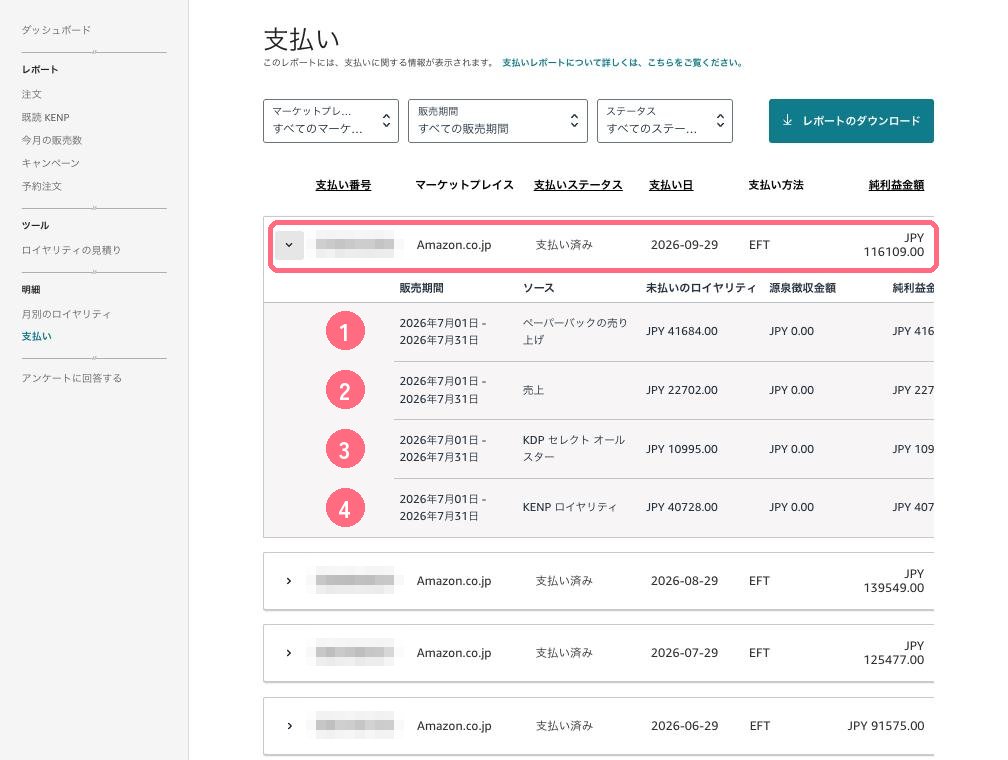Click the JPY 125477.00 amount

pos(894,653)
